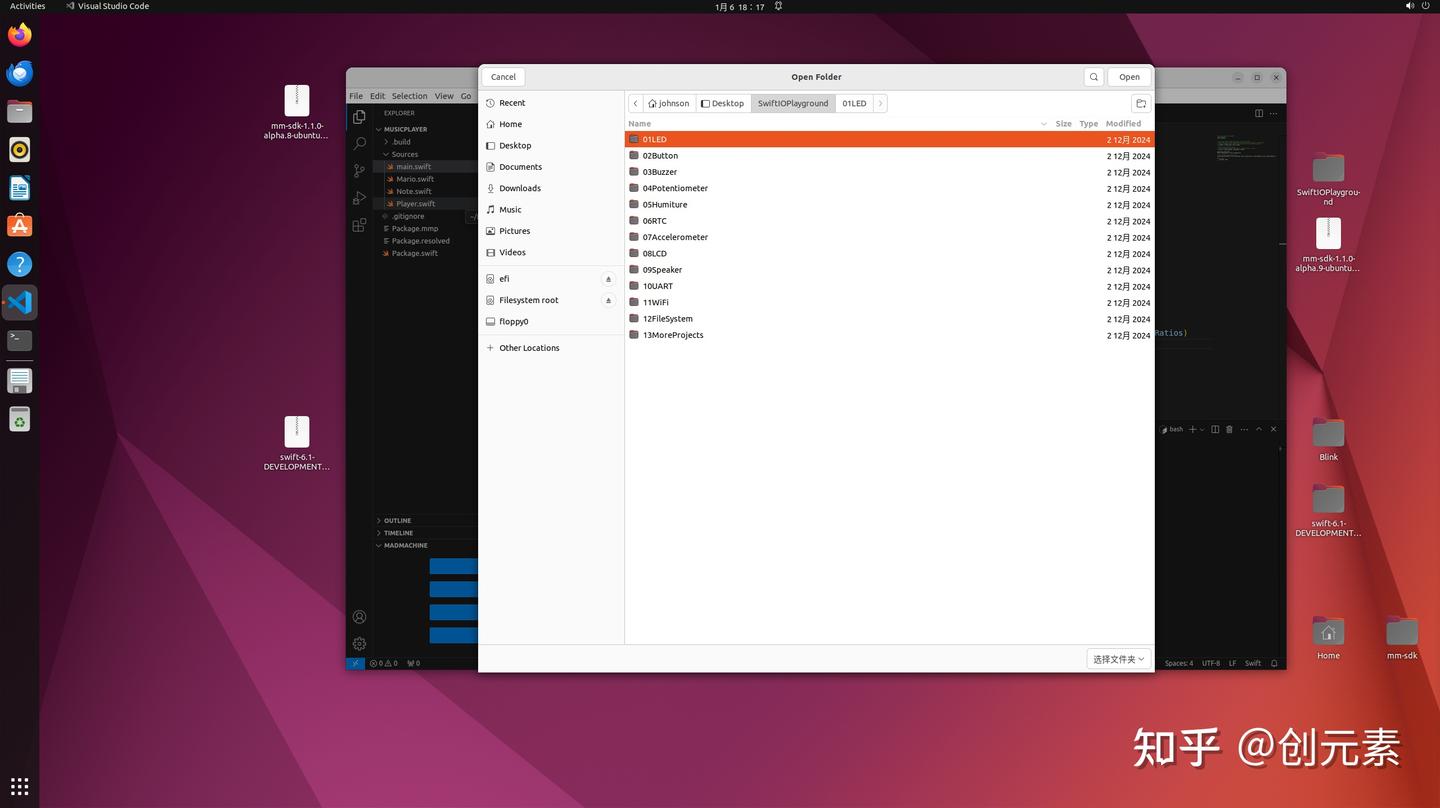
Task: Launch Firefox from the dock
Action: [x=20, y=35]
